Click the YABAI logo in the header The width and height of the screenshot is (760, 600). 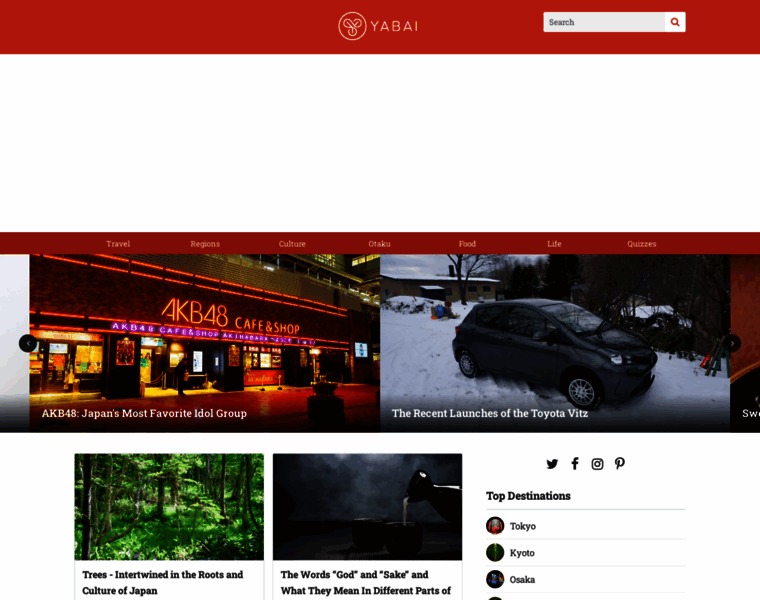(x=378, y=26)
